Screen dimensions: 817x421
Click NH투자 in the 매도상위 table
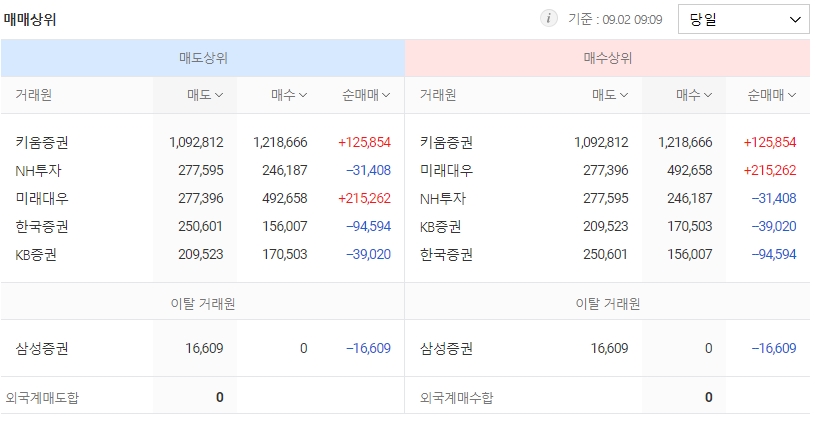point(38,170)
